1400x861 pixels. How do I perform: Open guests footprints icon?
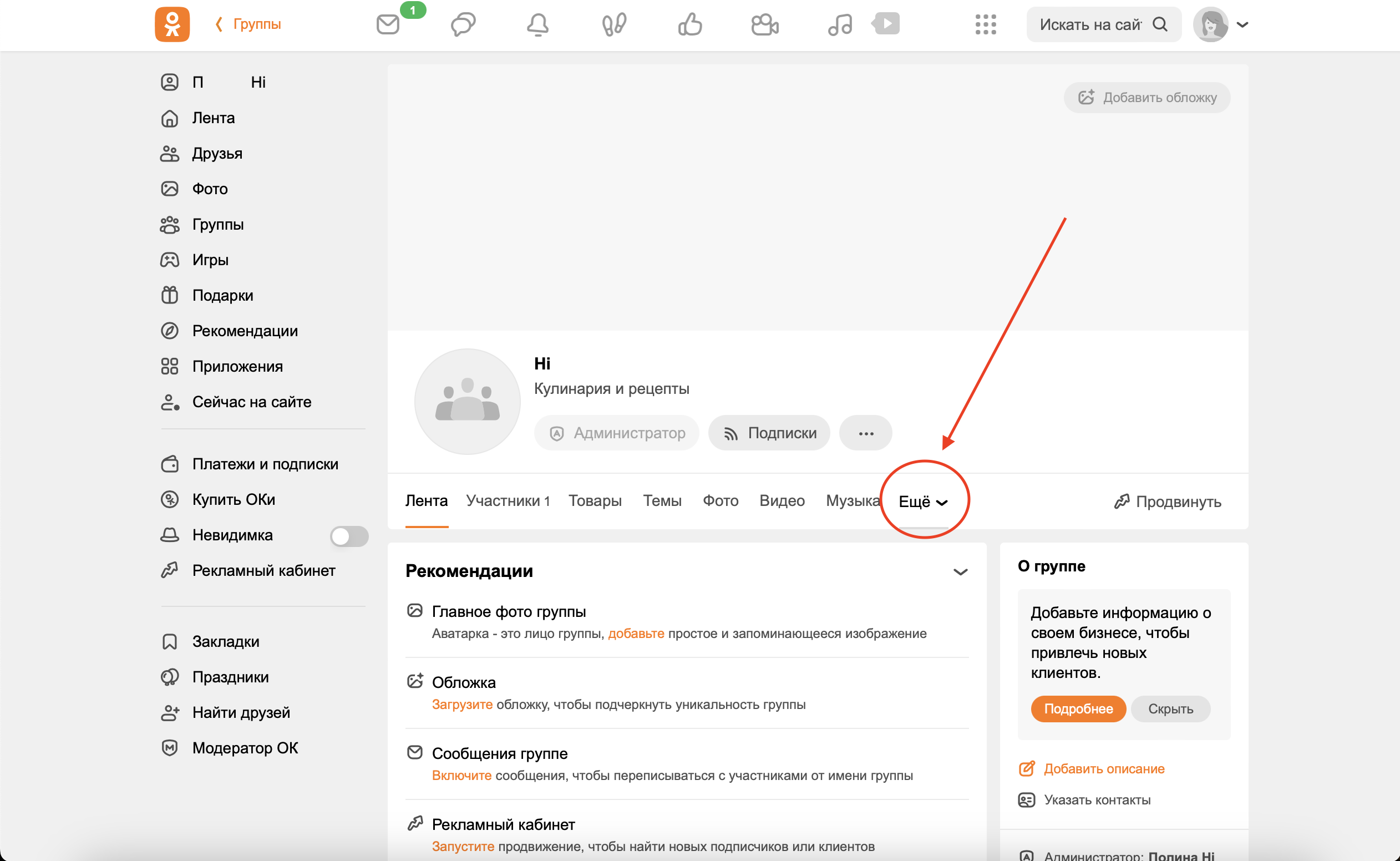point(613,24)
